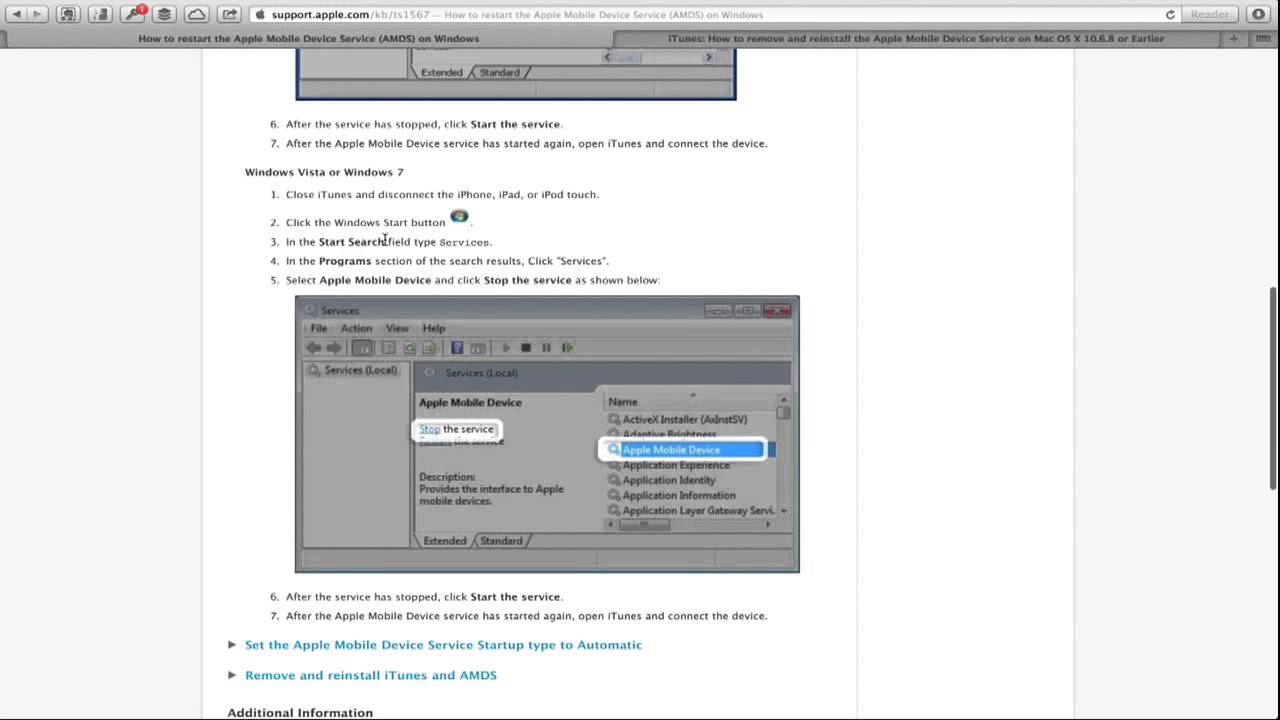The image size is (1280, 720).
Task: Expand Set the Apple Mobile Device Service Startup section
Action: pyautogui.click(x=232, y=645)
